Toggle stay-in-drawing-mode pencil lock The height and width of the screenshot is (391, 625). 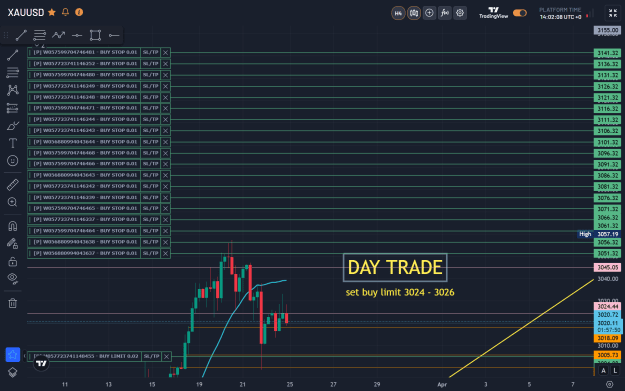click(13, 244)
